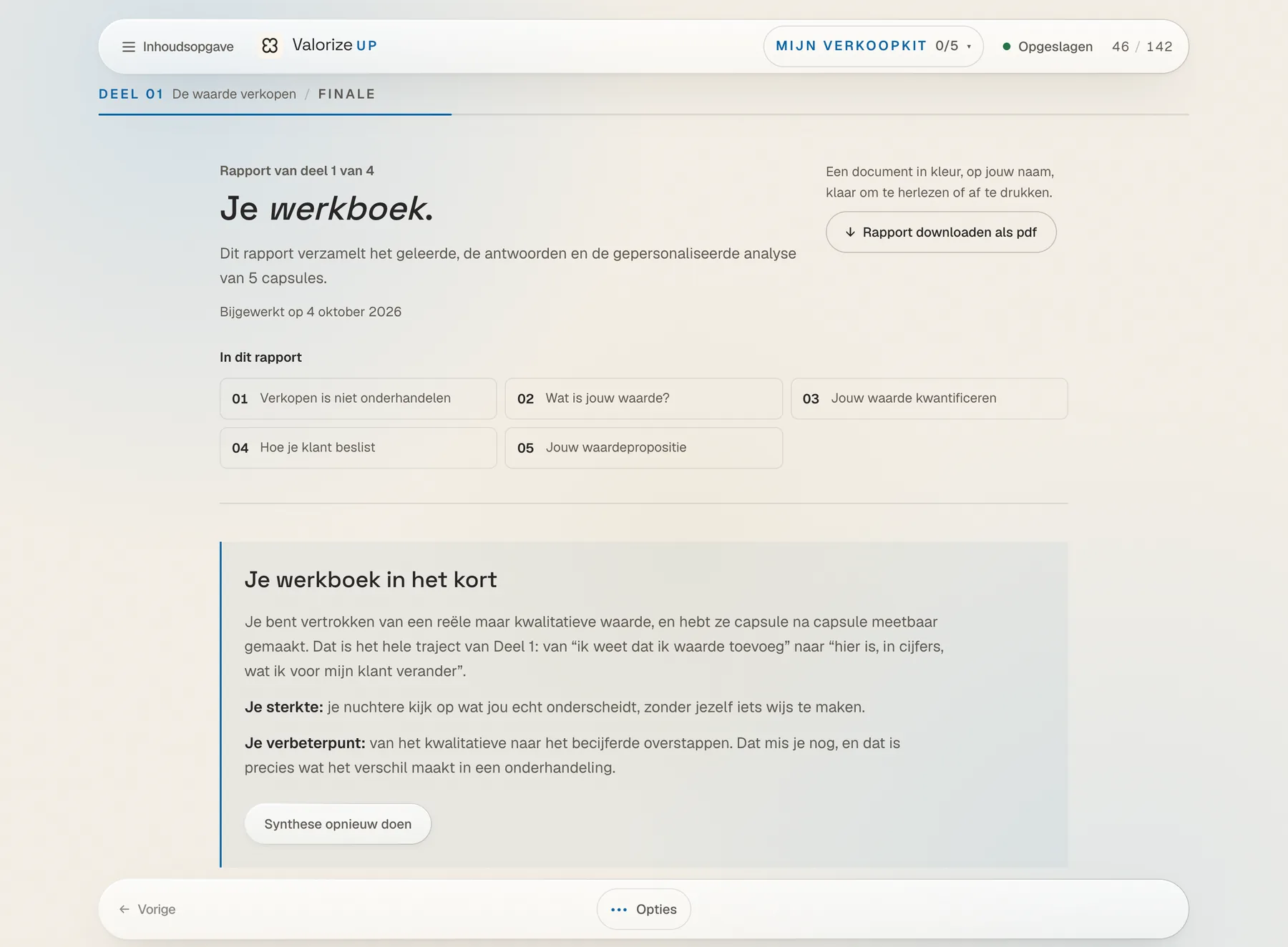Click Synthese opnieuw doen button
The height and width of the screenshot is (947, 1288).
(x=338, y=824)
